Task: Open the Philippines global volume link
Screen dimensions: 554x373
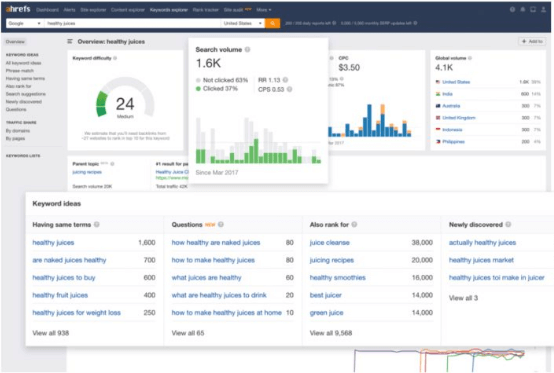Action: point(453,142)
